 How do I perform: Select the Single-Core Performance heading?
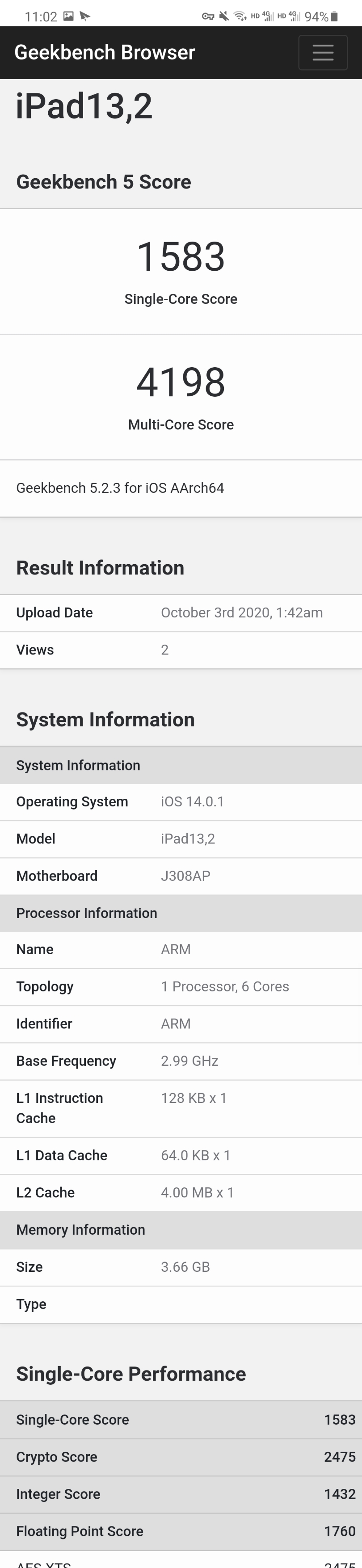131,1374
